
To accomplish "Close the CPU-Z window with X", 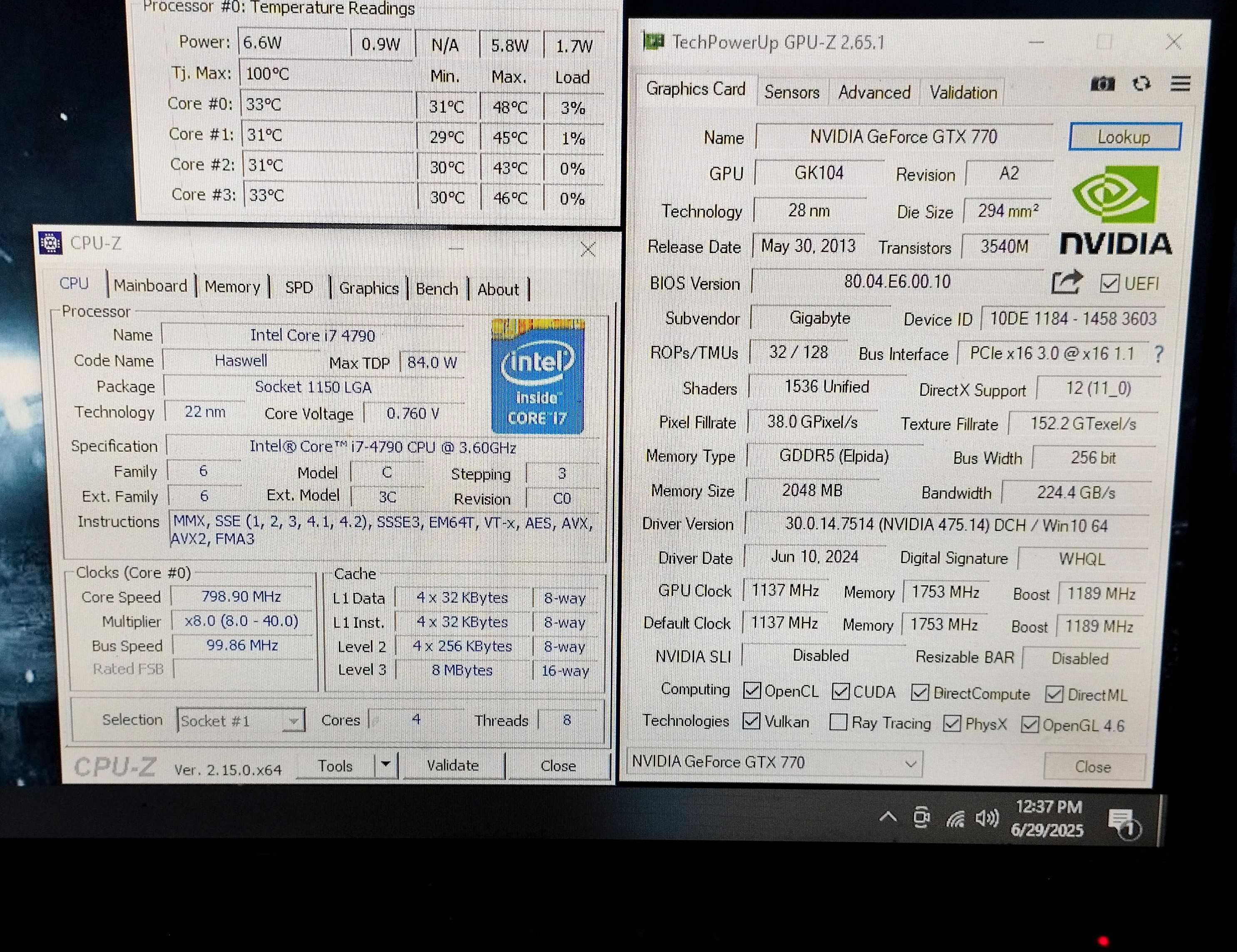I will [588, 249].
